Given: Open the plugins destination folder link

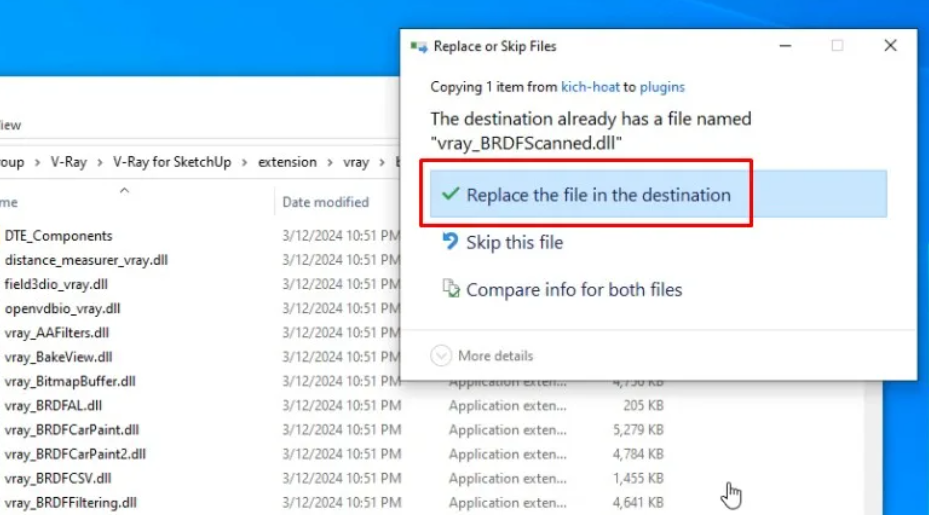Looking at the screenshot, I should point(662,87).
